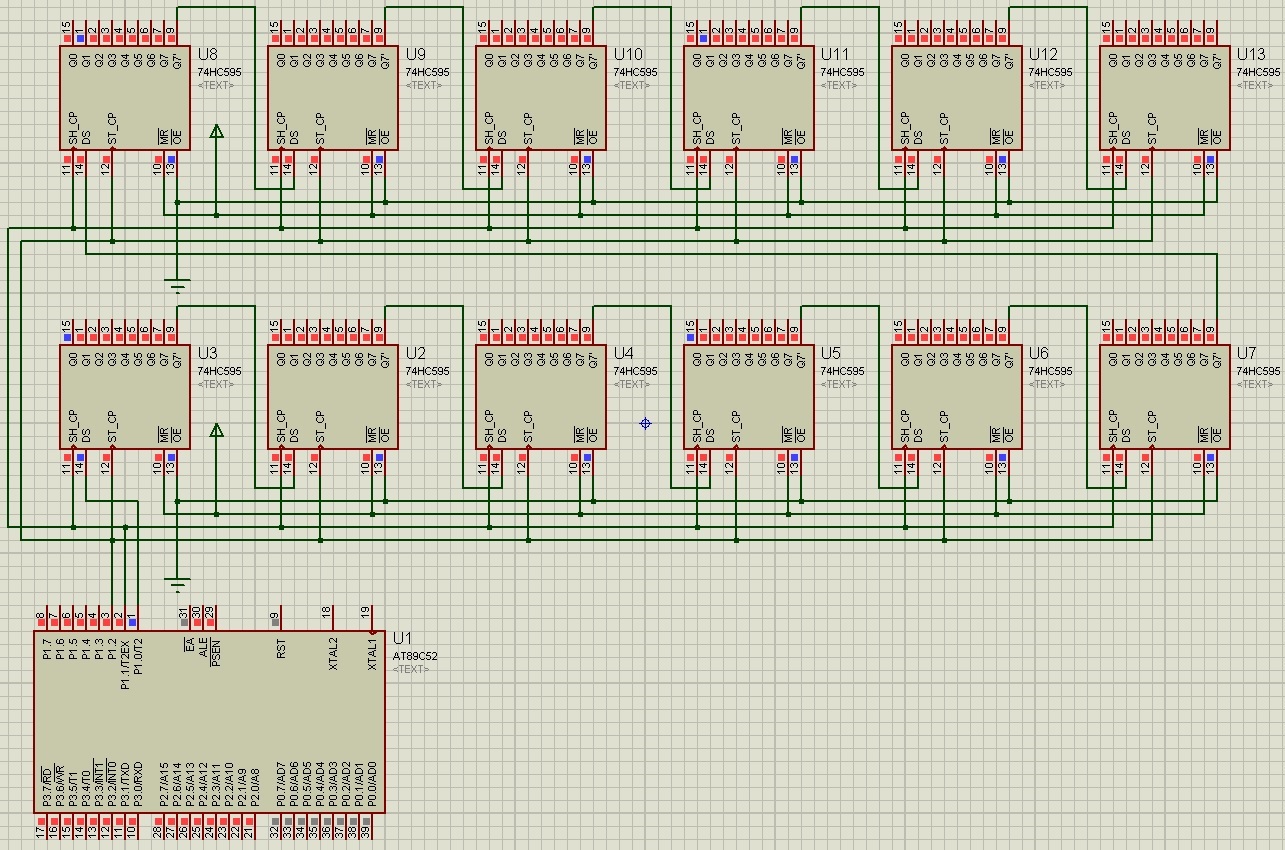Screen dimensions: 1285x850
Task: Click the XTAL1 pin label on U1
Action: (372, 654)
